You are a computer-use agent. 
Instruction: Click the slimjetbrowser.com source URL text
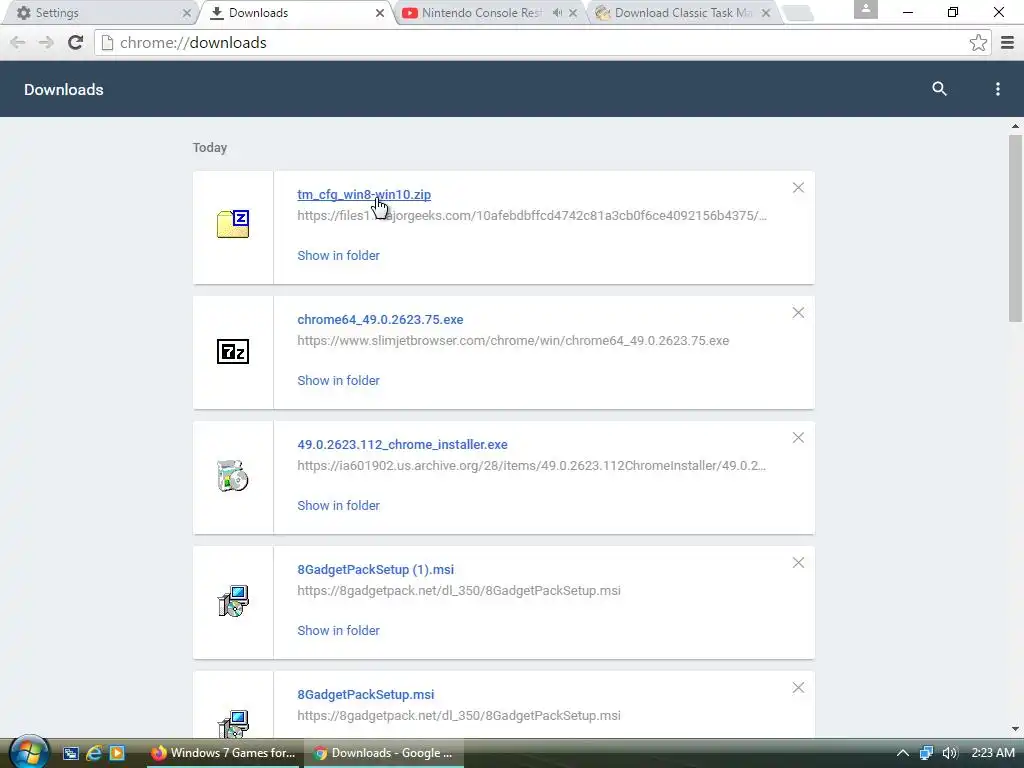tap(513, 340)
